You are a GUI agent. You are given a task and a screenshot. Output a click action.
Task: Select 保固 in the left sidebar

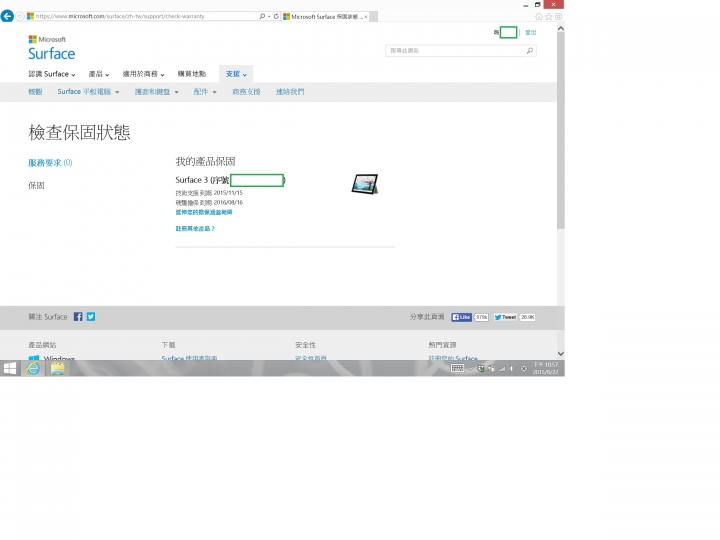pyautogui.click(x=36, y=186)
